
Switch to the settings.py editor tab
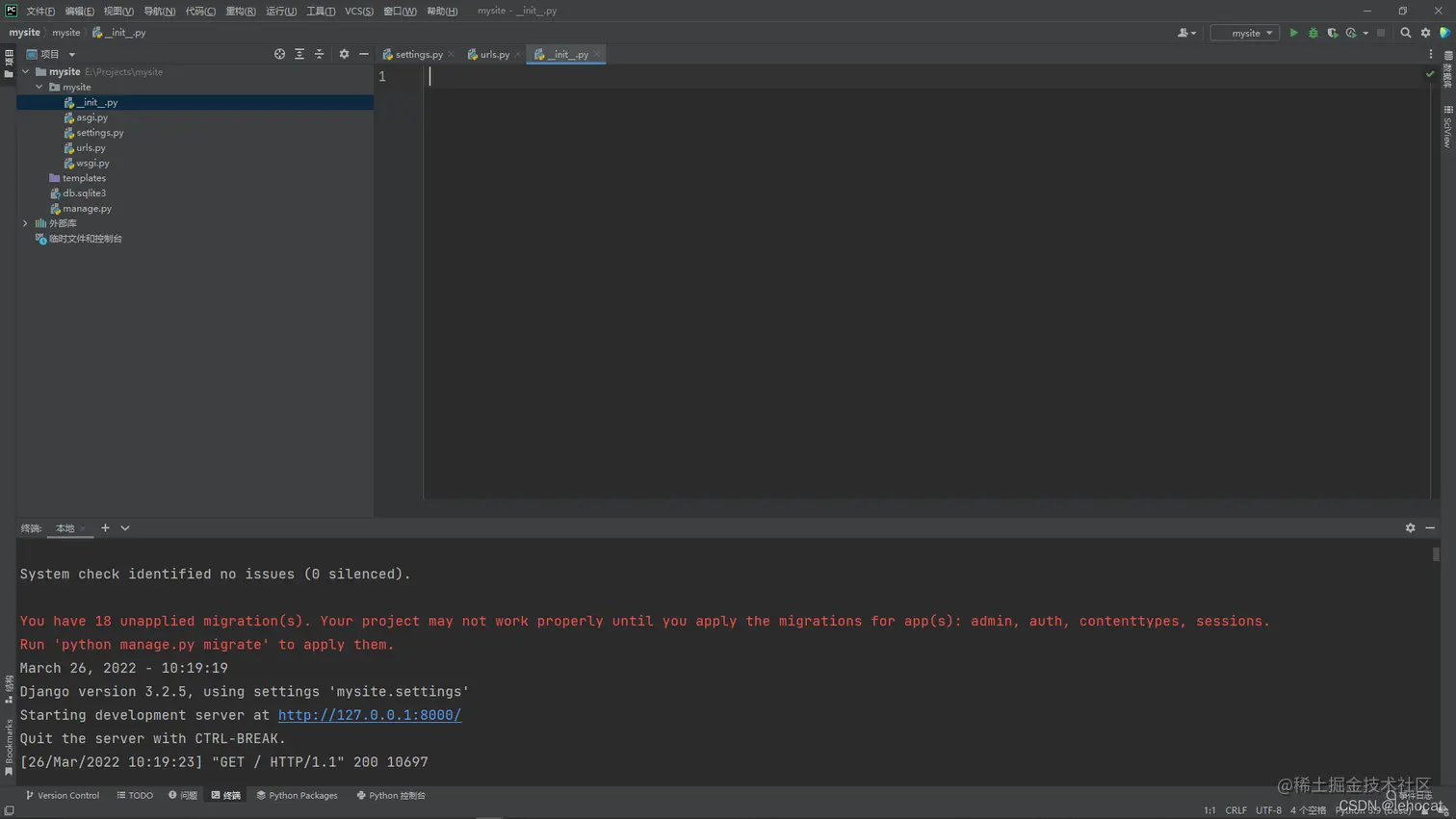(x=419, y=54)
